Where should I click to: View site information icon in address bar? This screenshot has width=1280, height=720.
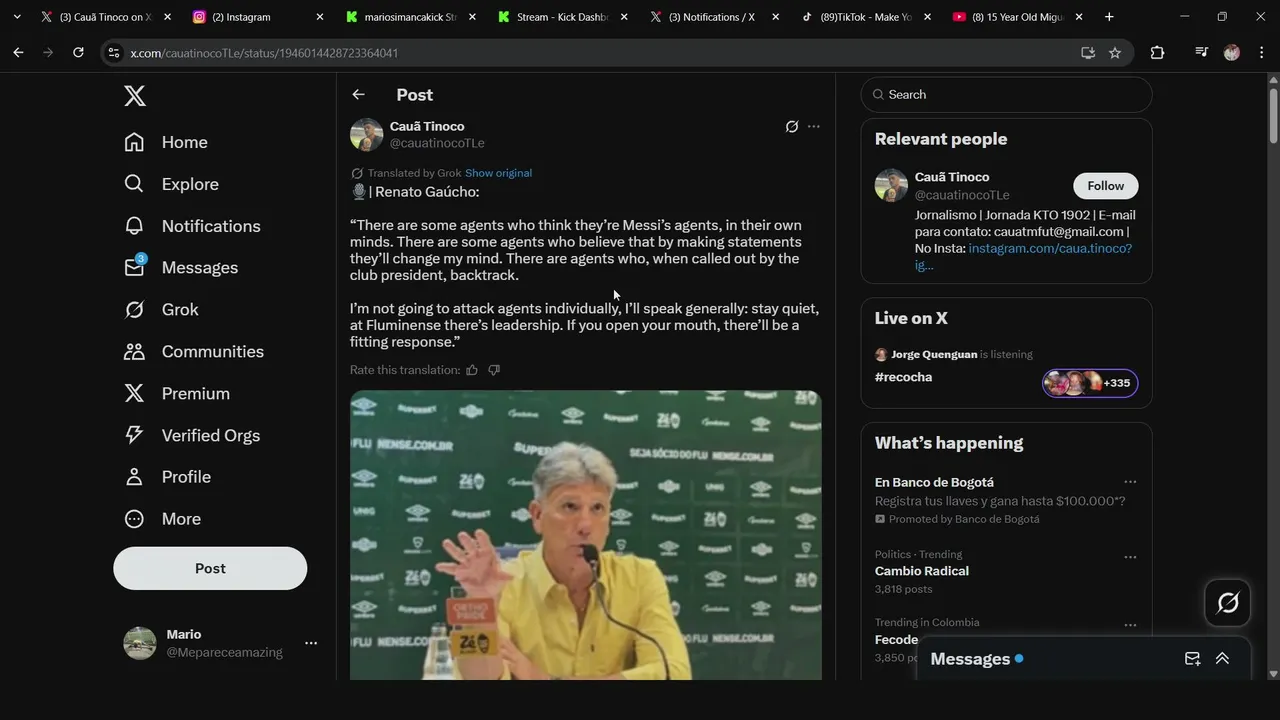115,53
